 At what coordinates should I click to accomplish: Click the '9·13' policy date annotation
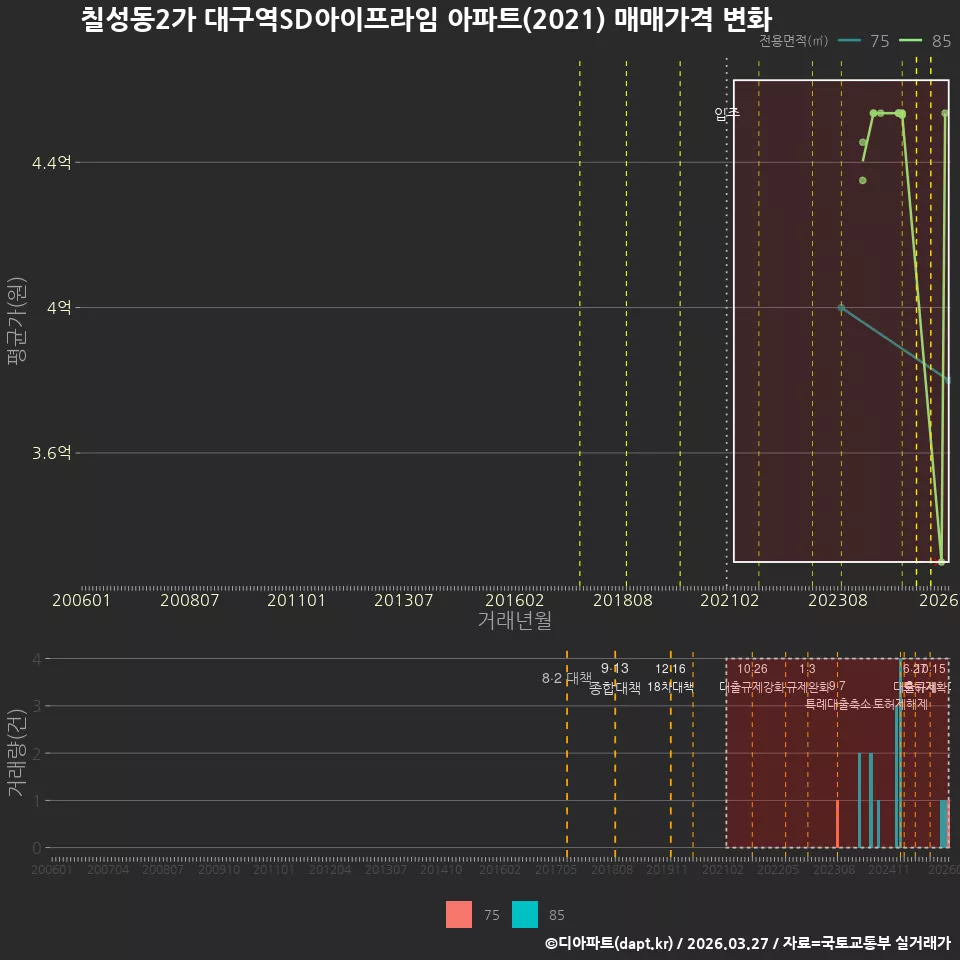pyautogui.click(x=615, y=668)
